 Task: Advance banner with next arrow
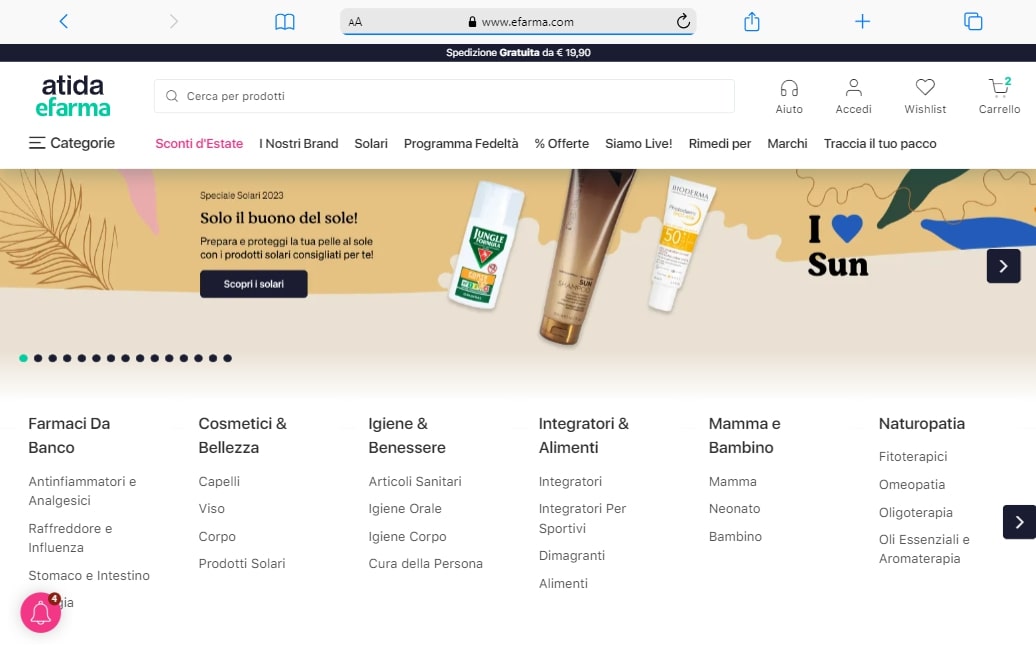click(x=1004, y=266)
